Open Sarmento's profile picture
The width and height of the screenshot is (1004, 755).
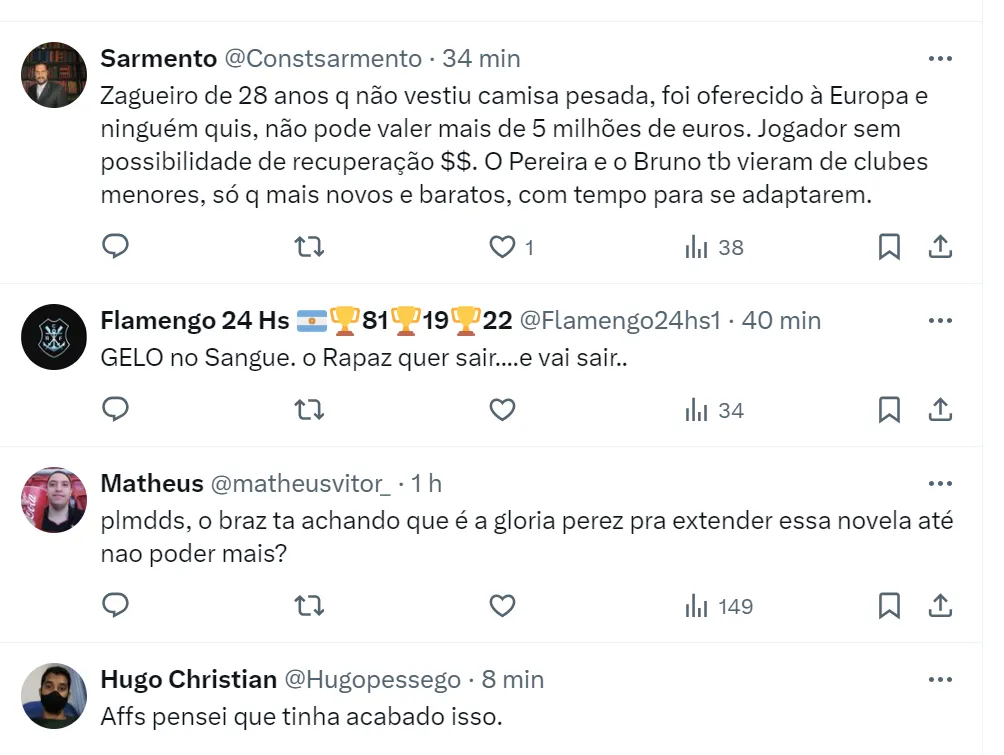click(54, 75)
